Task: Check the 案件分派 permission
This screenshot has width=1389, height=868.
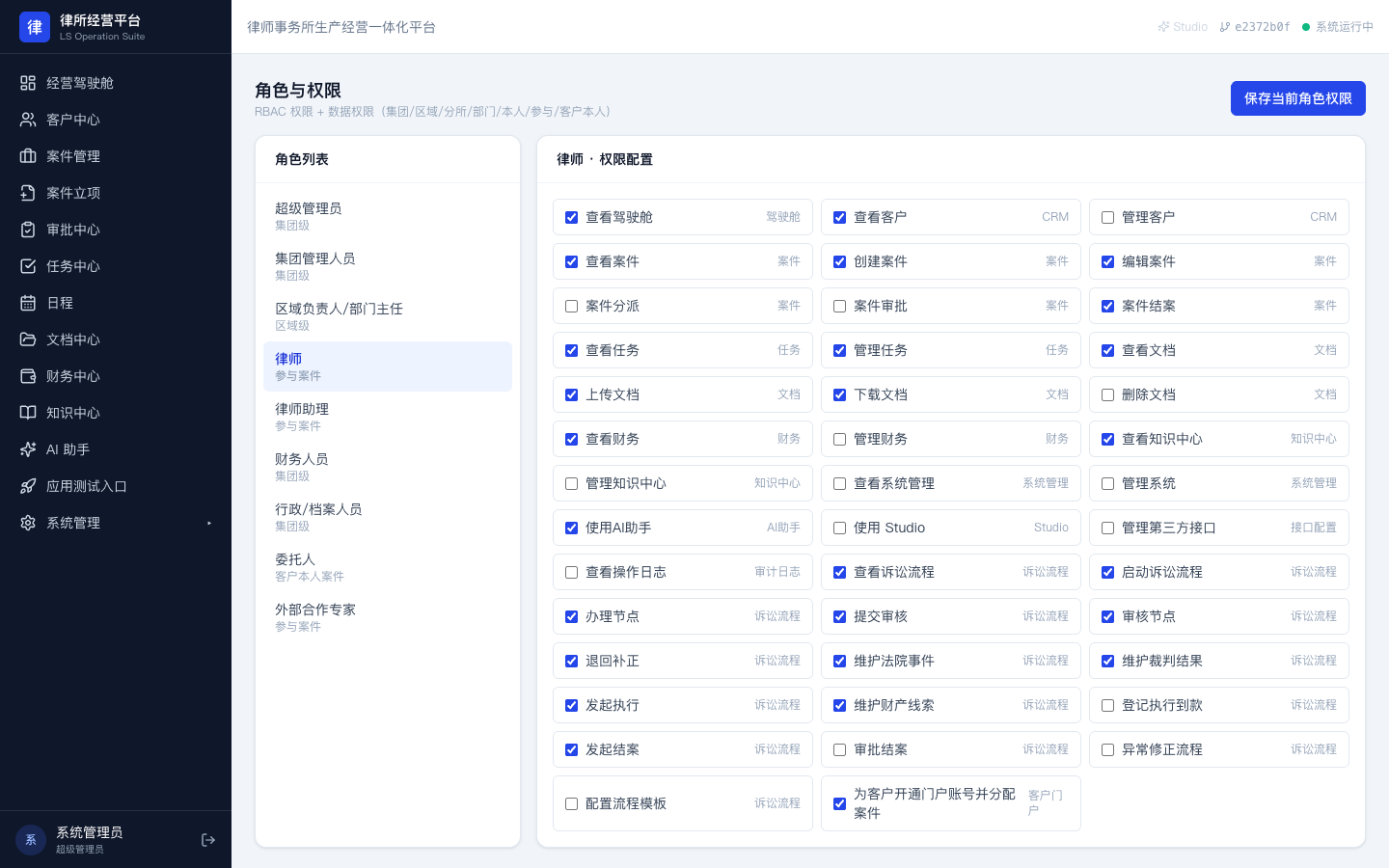Action: click(x=571, y=307)
